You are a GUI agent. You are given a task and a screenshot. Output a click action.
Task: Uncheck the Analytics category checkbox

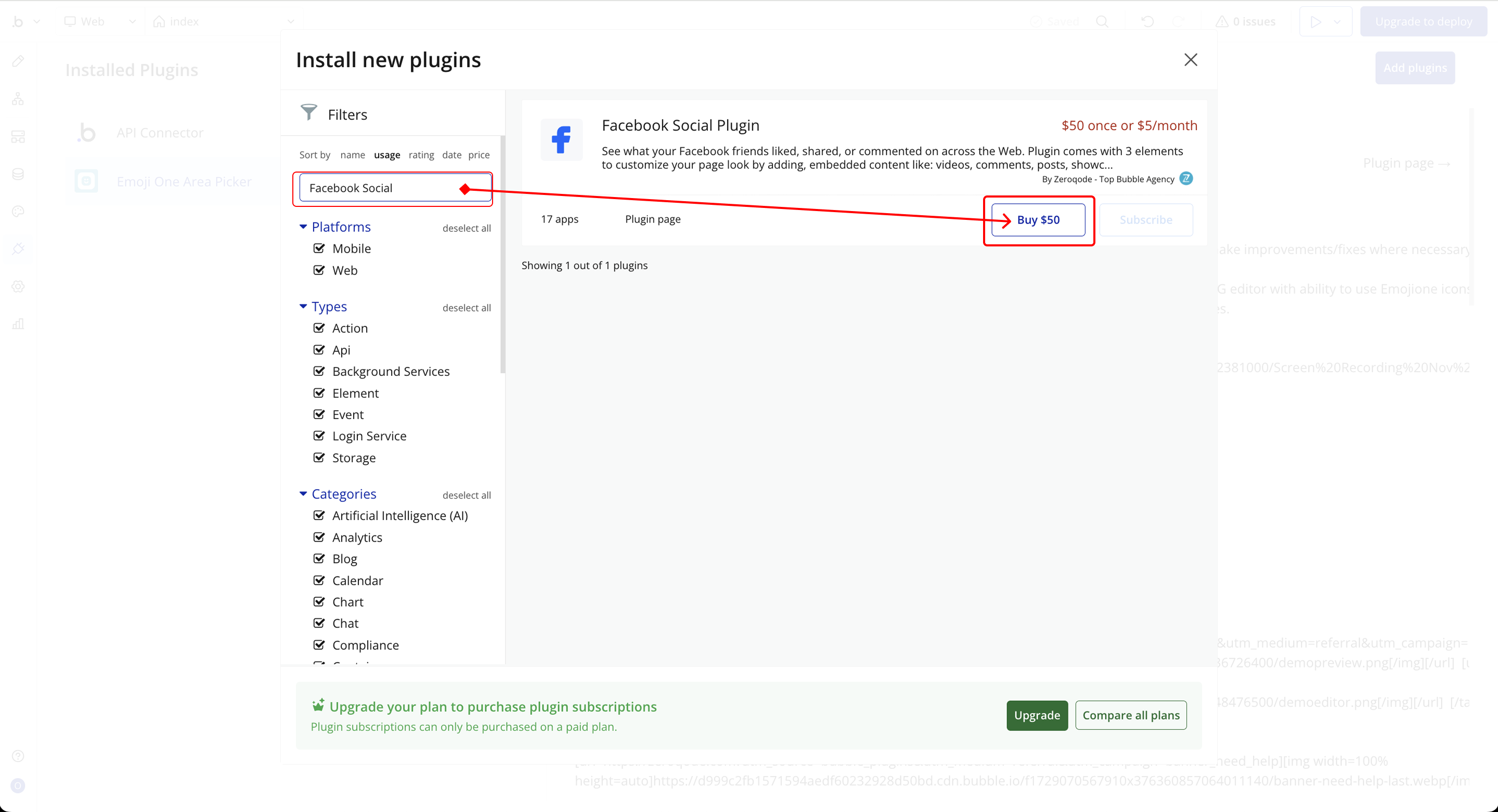319,537
